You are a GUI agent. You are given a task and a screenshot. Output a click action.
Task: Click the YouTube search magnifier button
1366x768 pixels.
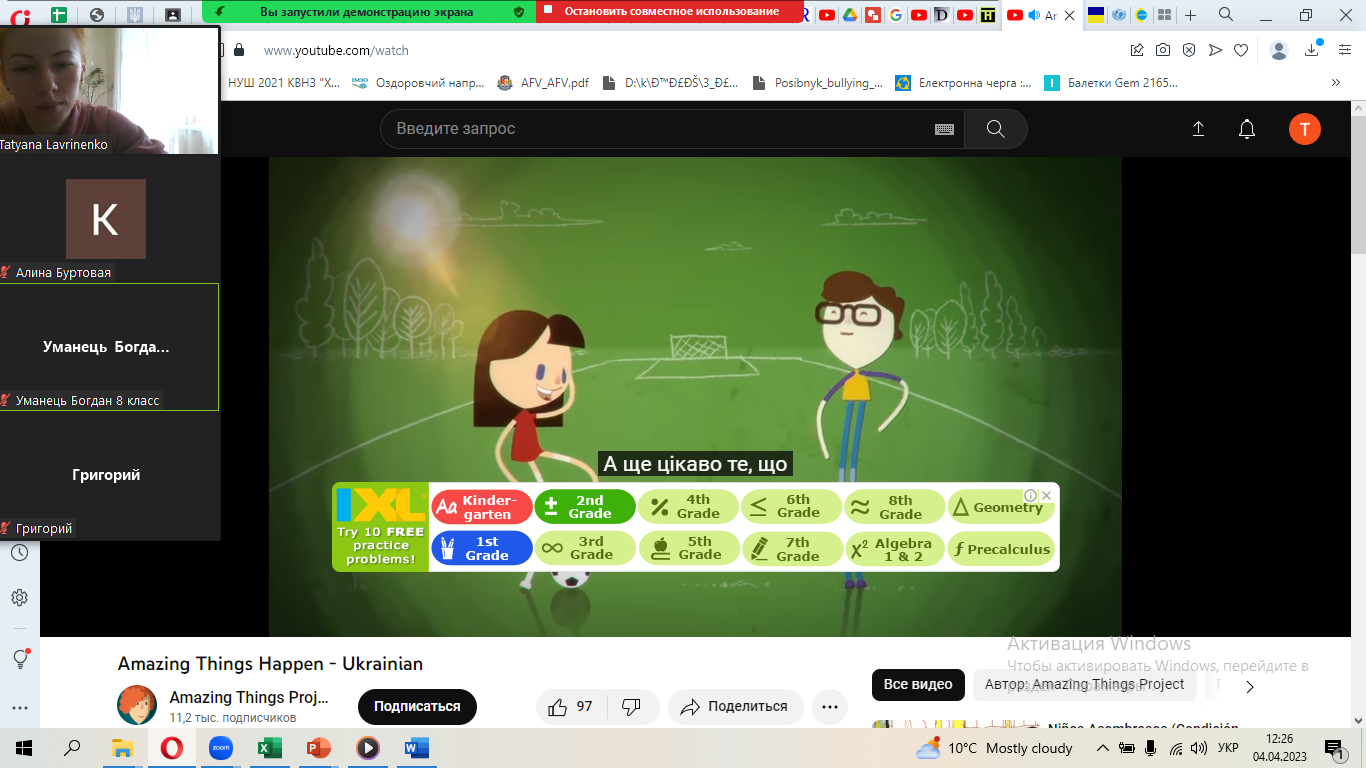(x=995, y=129)
